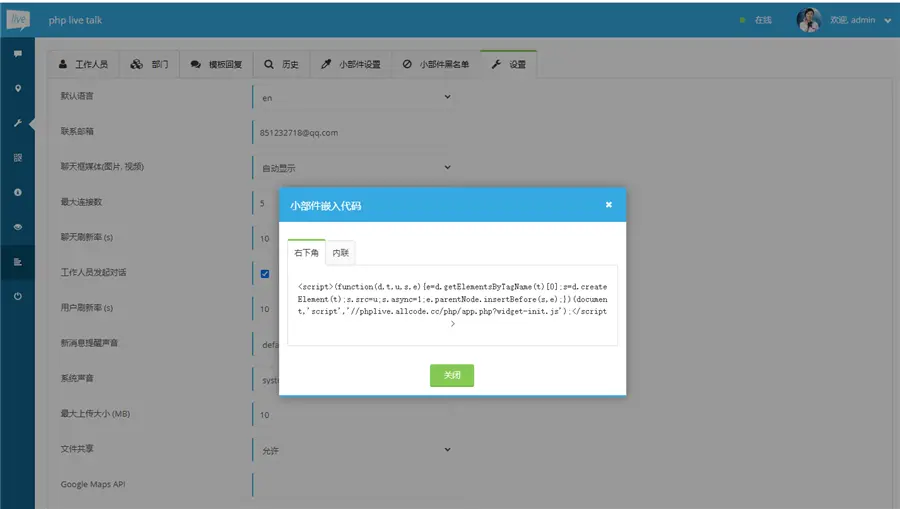Close the 小部件嵌入代码 dialog with X

pyautogui.click(x=608, y=205)
